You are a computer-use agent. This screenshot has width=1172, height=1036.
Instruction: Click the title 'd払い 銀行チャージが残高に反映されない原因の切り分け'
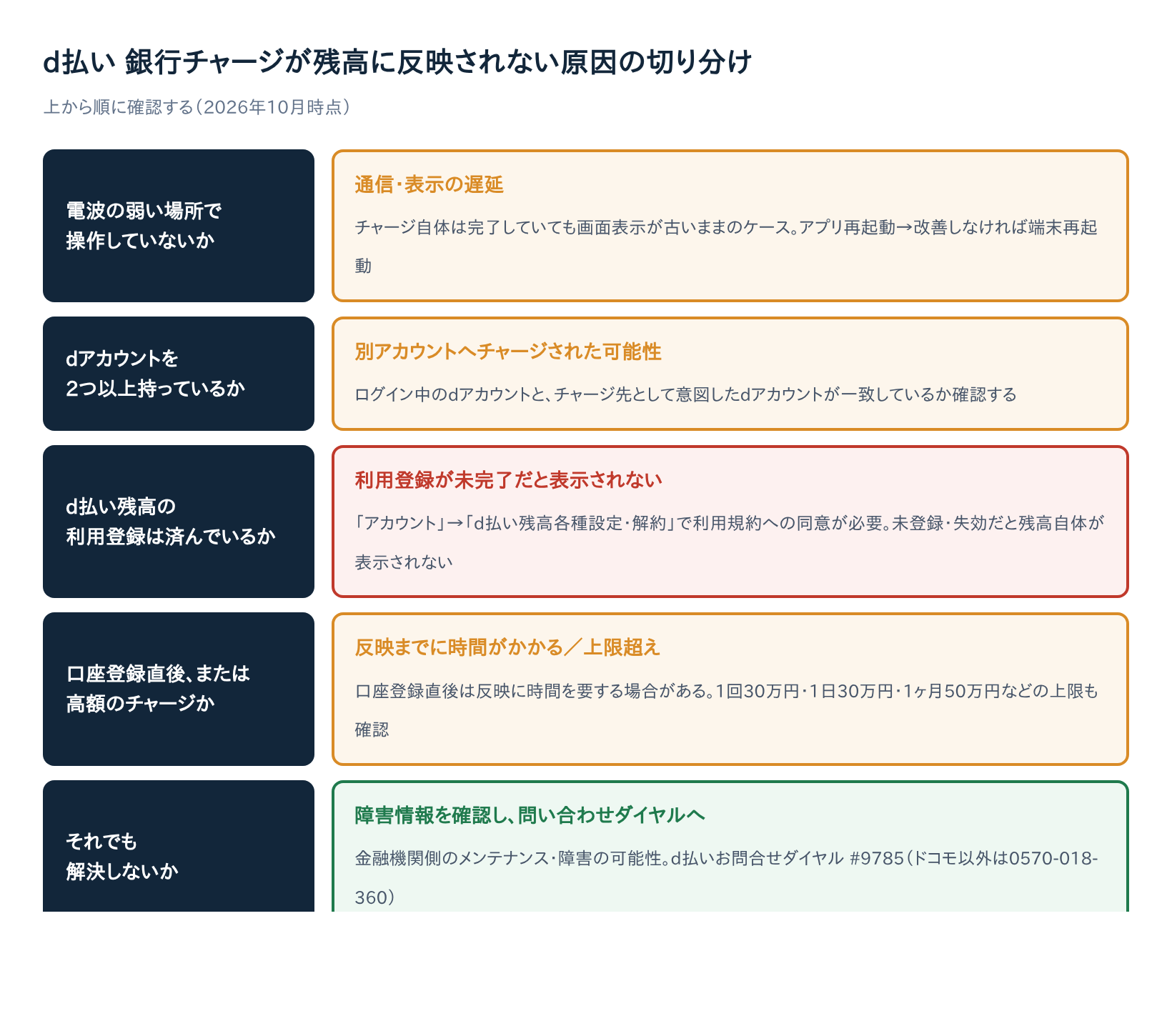pyautogui.click(x=397, y=63)
